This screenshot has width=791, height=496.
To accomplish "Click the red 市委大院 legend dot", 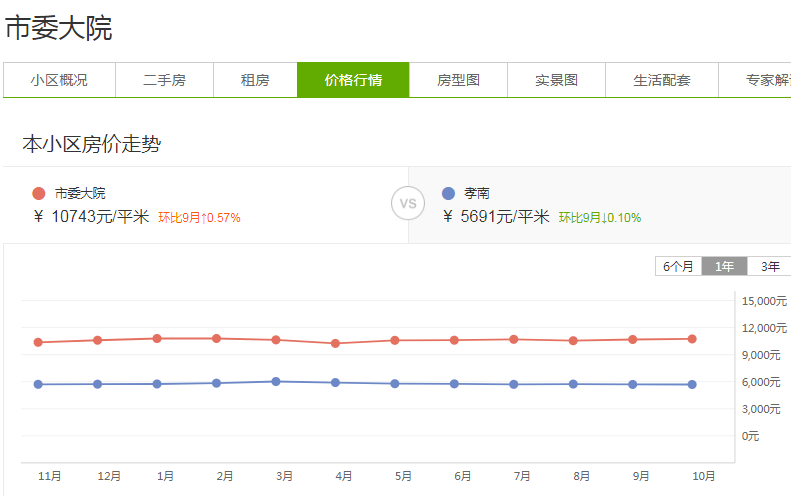I will pyautogui.click(x=39, y=193).
